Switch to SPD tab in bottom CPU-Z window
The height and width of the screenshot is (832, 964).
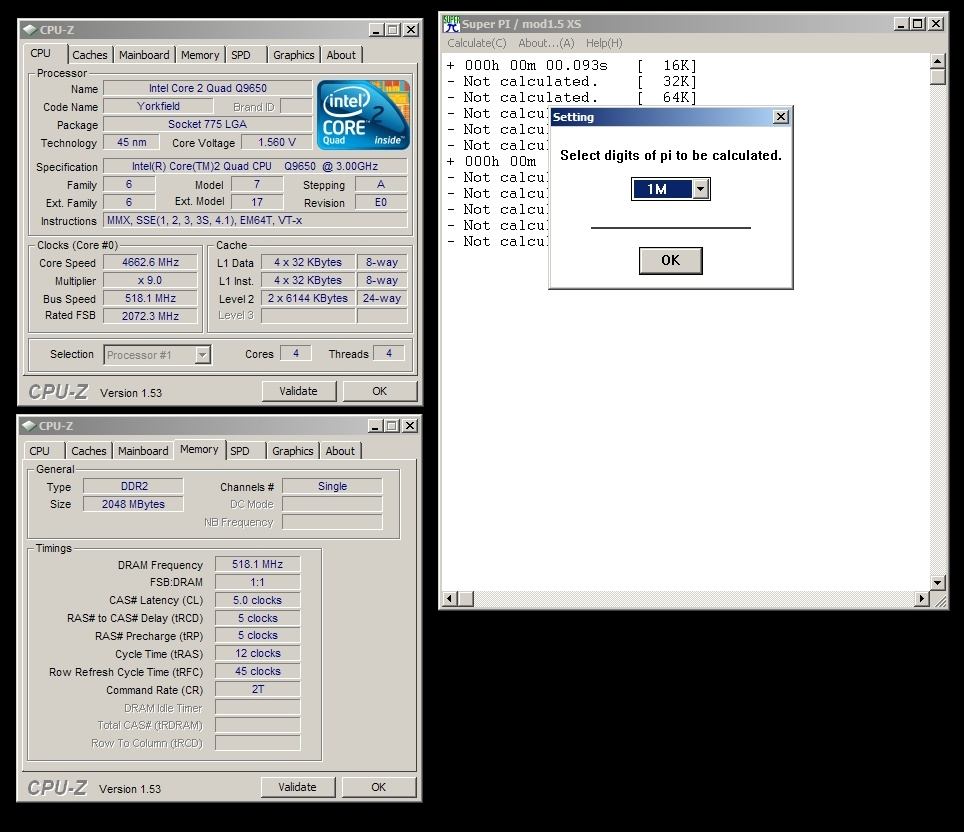point(240,451)
